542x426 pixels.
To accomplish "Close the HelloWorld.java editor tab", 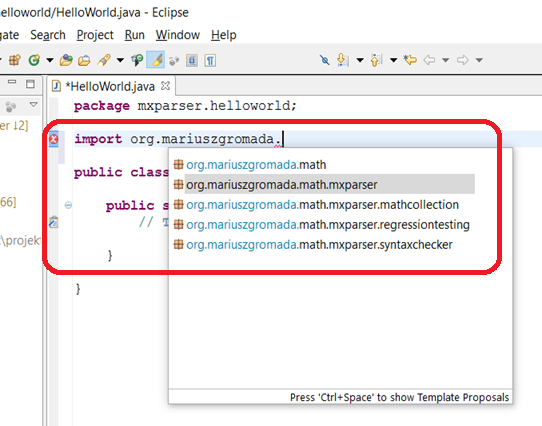I will click(166, 85).
